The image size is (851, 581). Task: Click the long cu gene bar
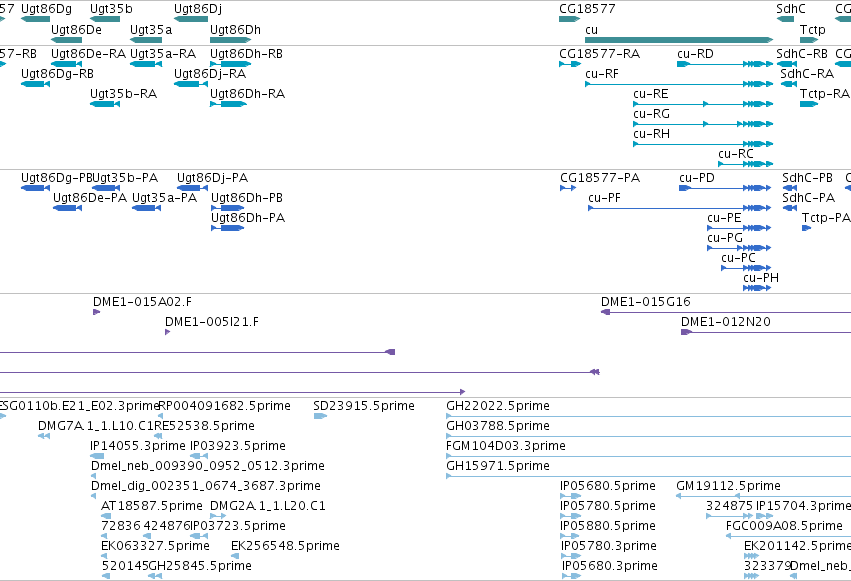tap(679, 40)
